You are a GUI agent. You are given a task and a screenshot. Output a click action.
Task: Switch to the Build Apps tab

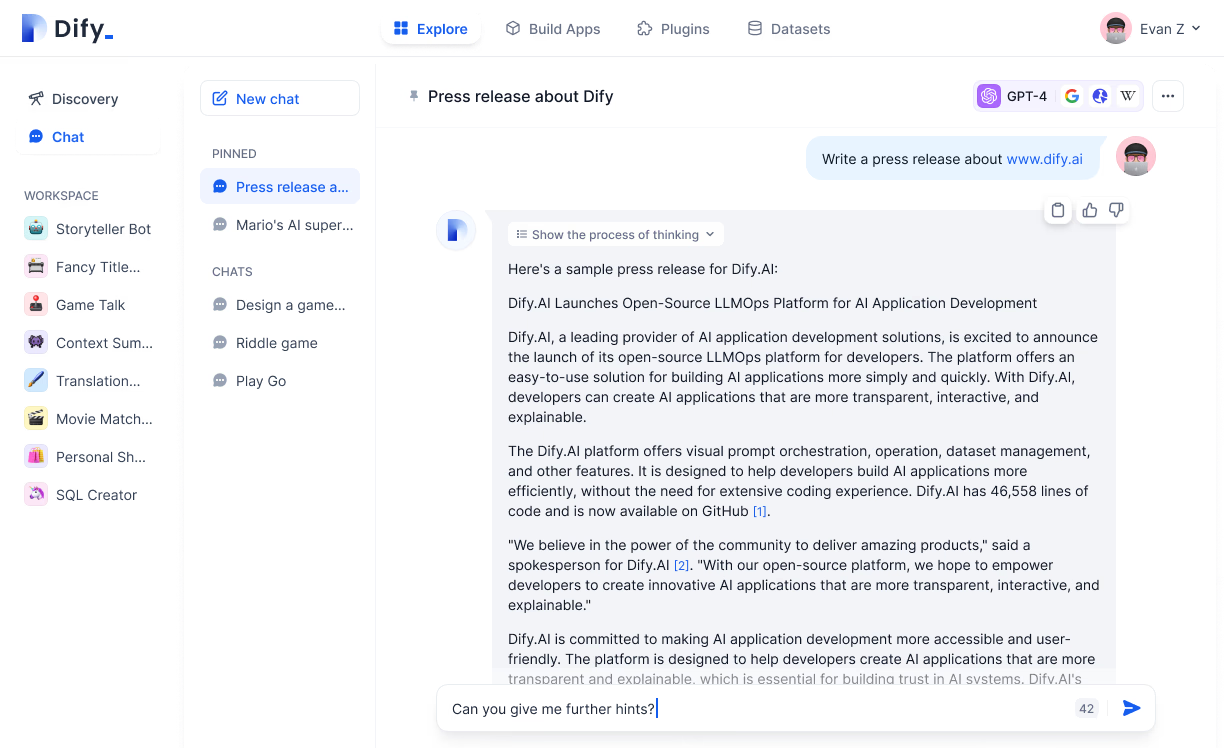point(553,29)
